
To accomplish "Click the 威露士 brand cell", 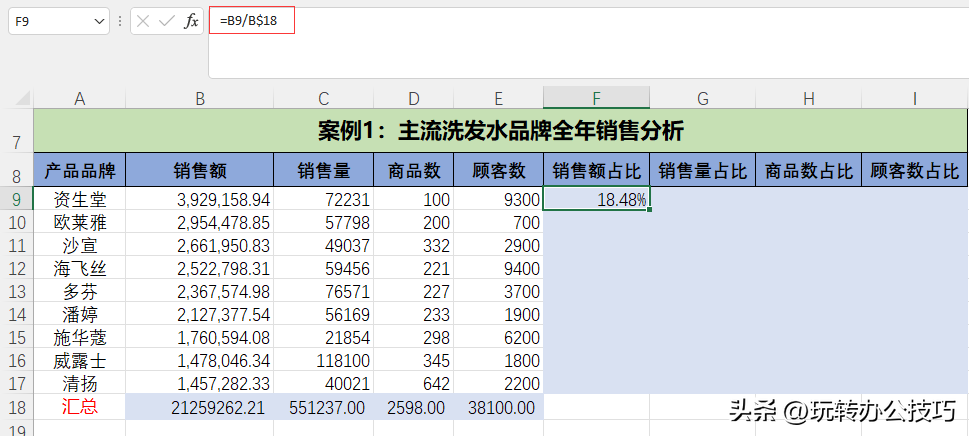I will [80, 361].
